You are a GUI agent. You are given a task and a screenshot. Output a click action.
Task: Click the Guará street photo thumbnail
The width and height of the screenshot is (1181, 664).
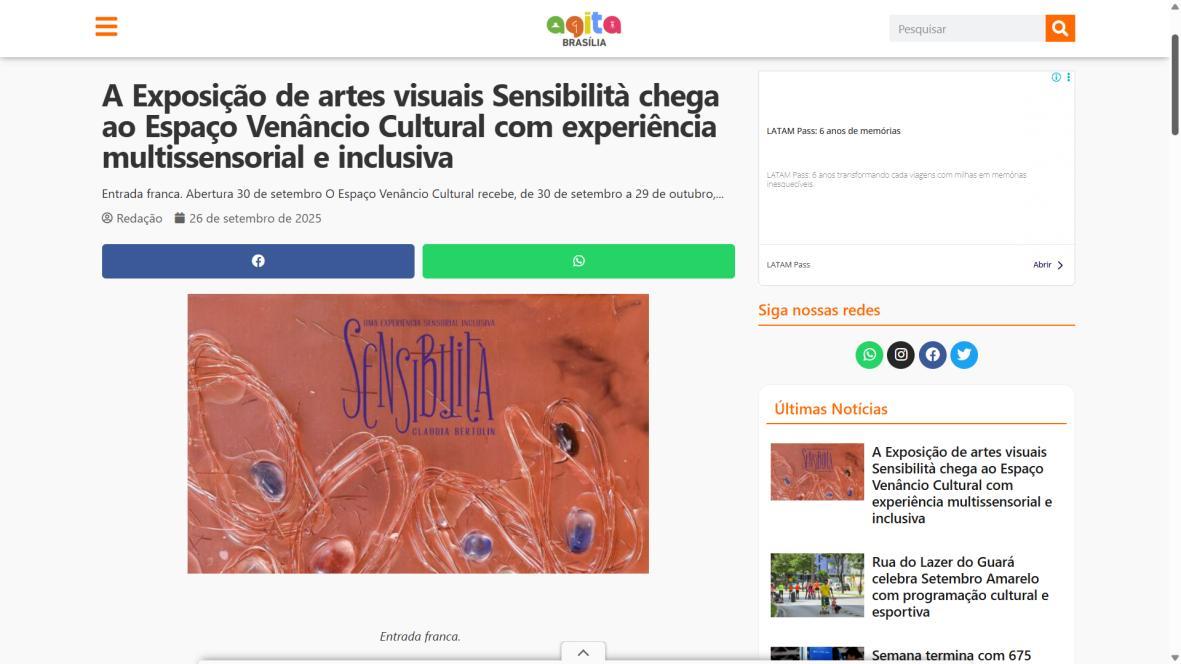[817, 585]
